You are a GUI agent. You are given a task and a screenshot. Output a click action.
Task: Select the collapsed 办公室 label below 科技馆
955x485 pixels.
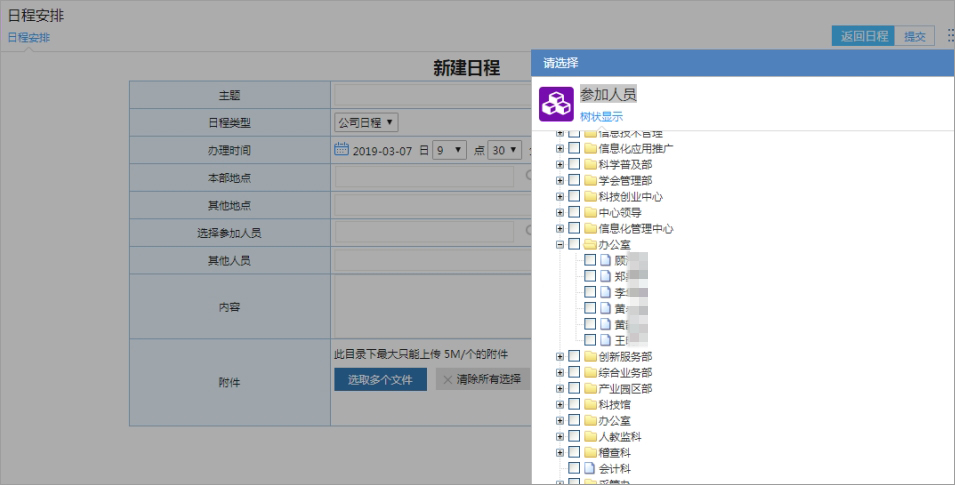(x=615, y=421)
